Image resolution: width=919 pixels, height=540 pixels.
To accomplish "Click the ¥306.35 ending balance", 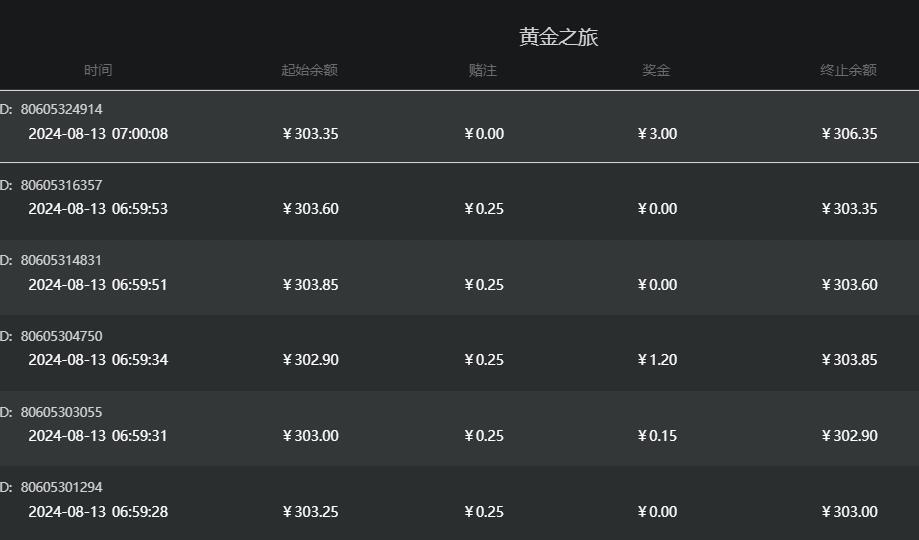I will pos(849,134).
